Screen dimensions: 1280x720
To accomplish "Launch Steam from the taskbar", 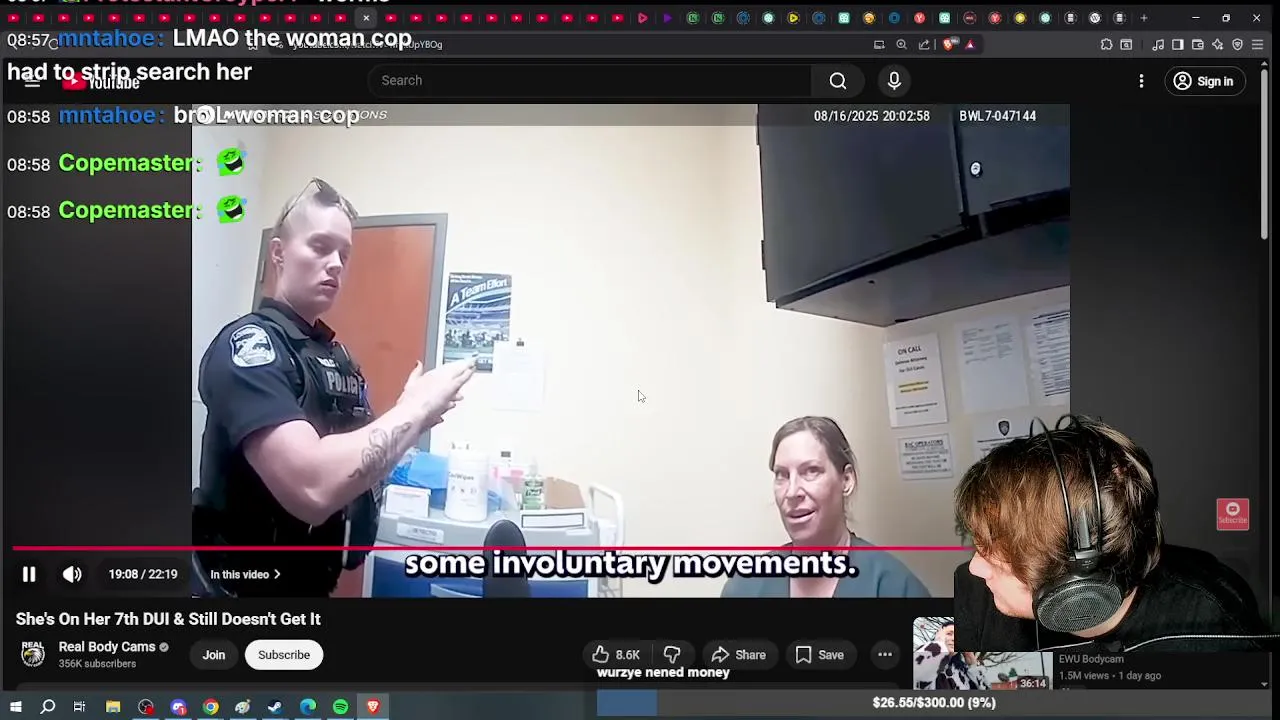I will [275, 707].
